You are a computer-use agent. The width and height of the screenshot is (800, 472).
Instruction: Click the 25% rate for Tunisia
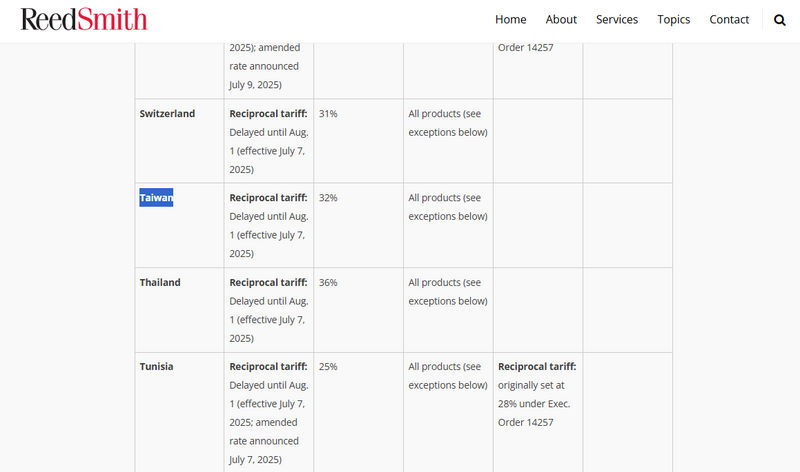click(328, 366)
